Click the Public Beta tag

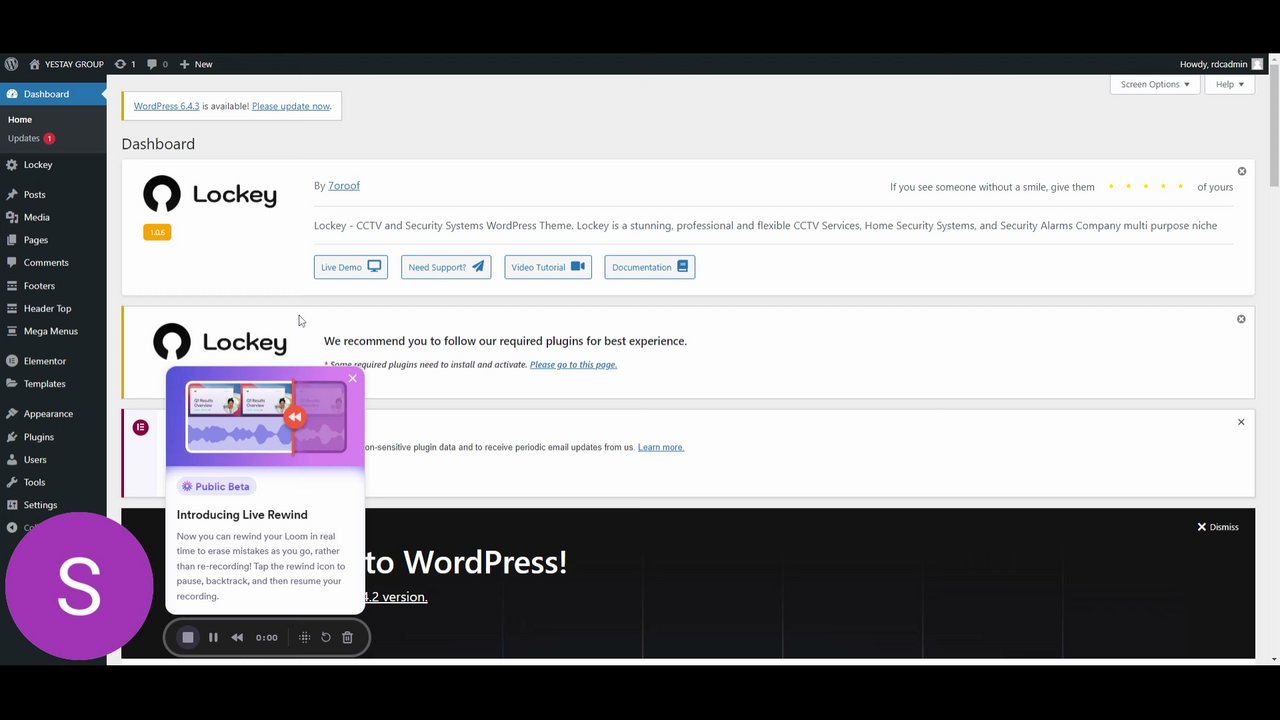point(217,486)
